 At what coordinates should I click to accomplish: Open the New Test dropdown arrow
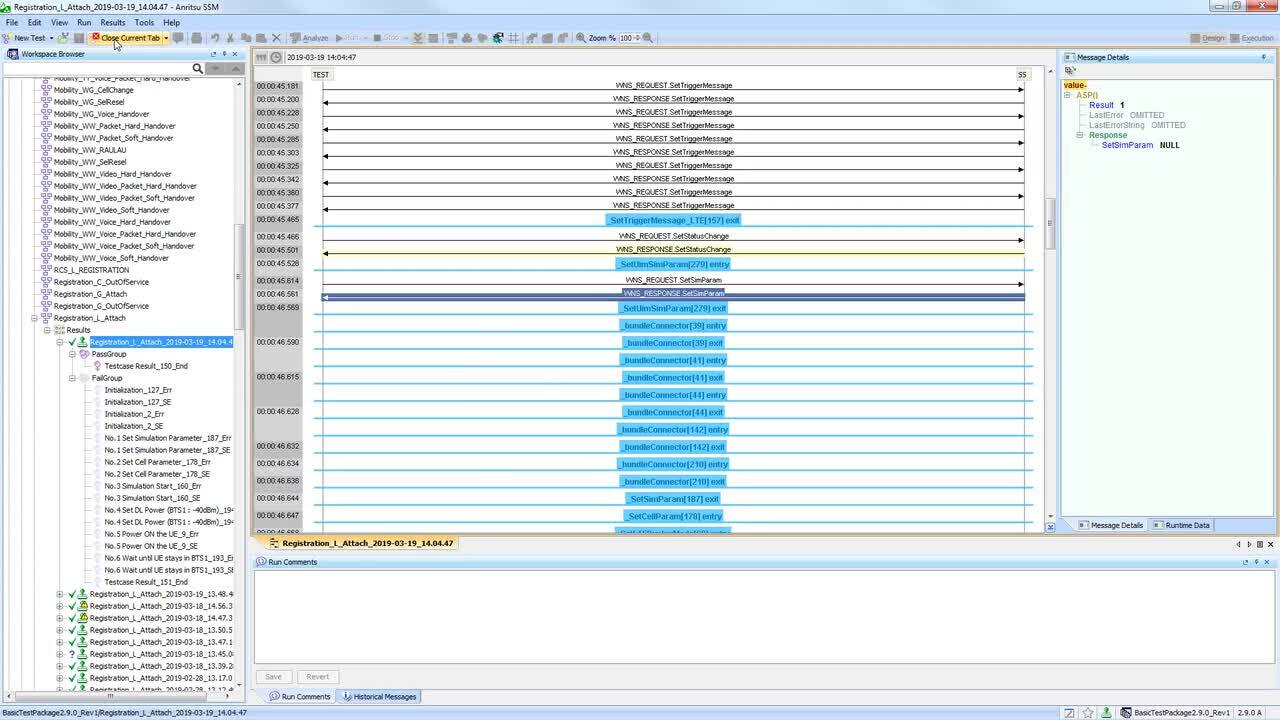tap(51, 38)
